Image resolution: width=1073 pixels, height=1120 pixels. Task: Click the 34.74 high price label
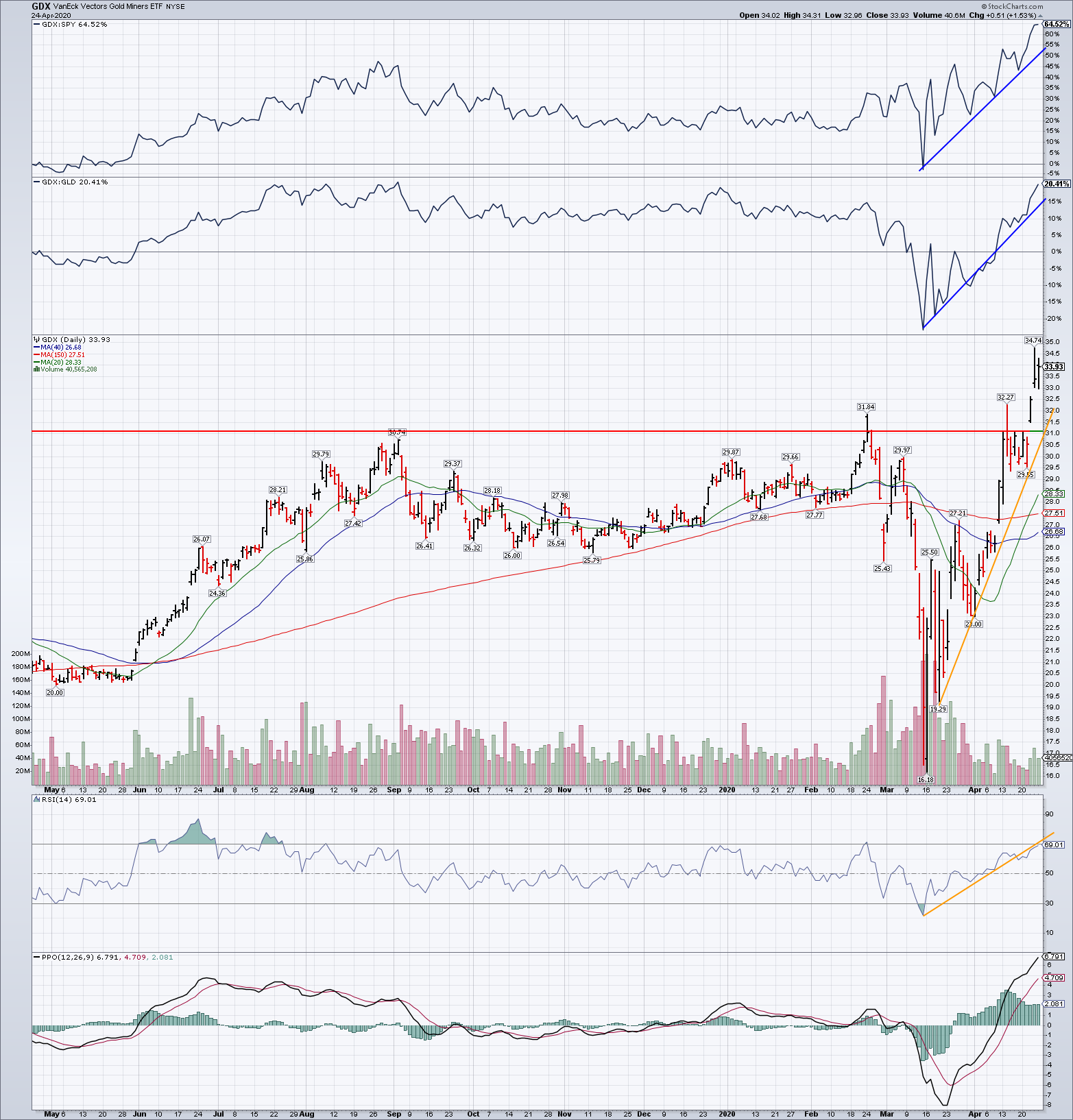tap(1033, 340)
